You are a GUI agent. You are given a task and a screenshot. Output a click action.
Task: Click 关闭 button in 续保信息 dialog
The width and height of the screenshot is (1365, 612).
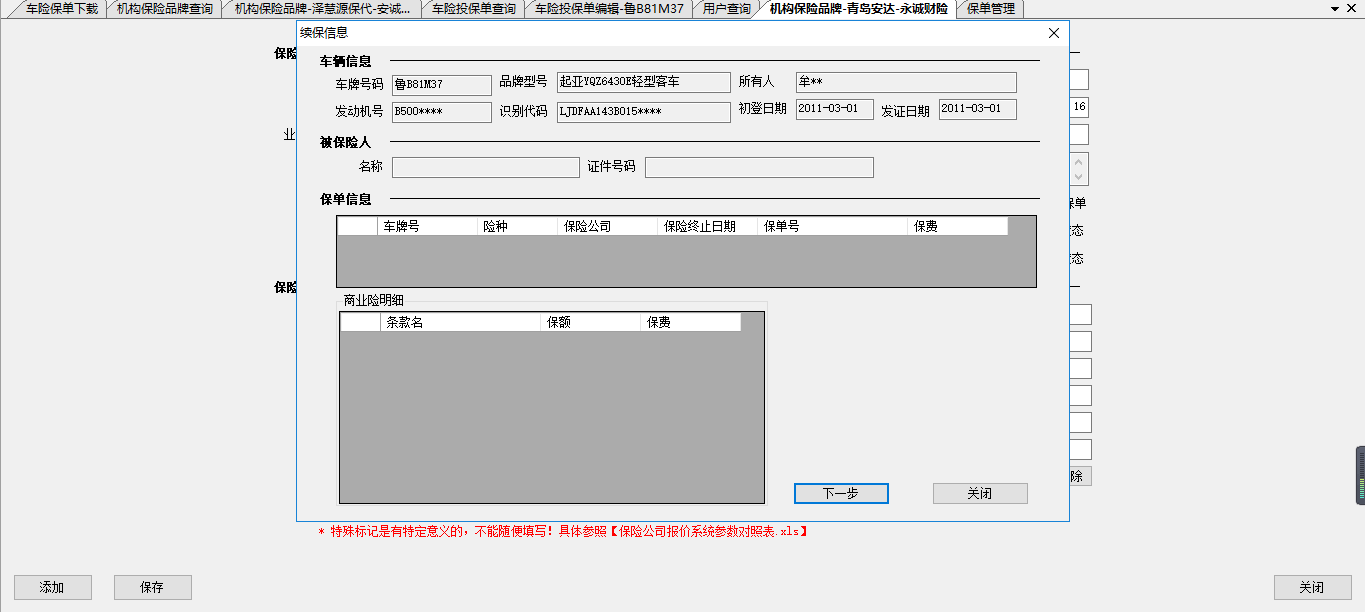(x=980, y=493)
